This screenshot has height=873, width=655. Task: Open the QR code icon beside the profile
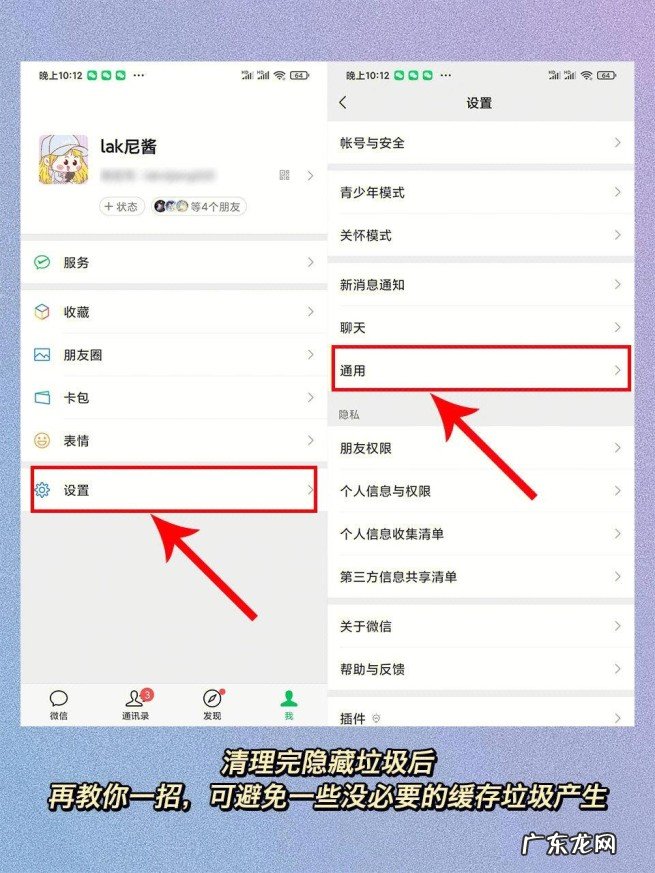284,175
